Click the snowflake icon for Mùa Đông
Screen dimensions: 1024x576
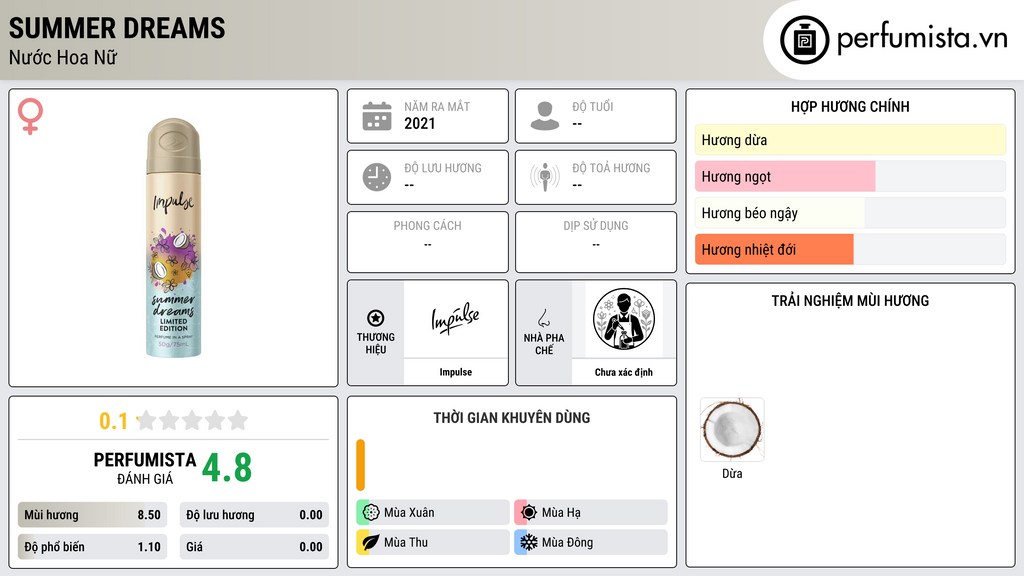pos(529,542)
